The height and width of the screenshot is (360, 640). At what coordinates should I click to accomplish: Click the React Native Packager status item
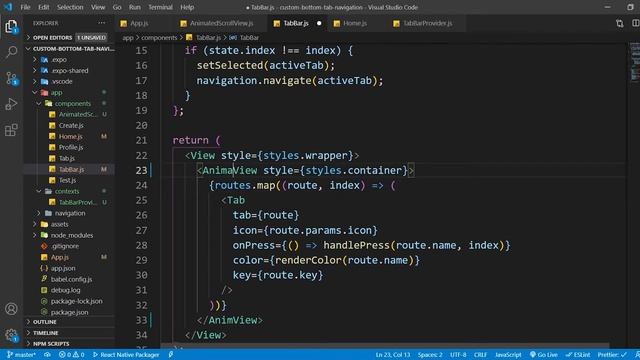tap(126, 355)
